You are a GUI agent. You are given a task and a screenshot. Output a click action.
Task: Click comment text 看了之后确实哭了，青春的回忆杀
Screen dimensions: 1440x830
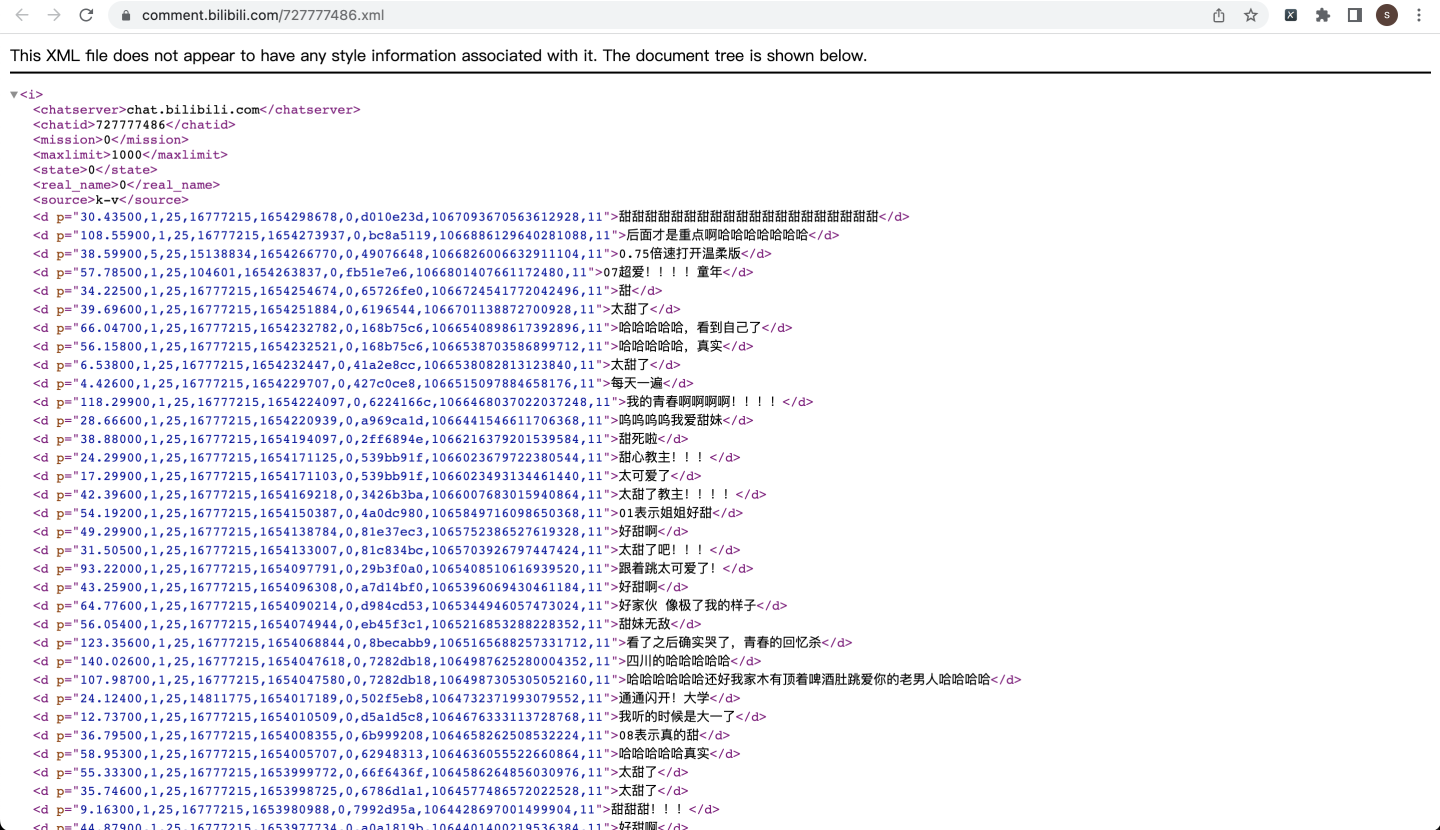(x=722, y=642)
